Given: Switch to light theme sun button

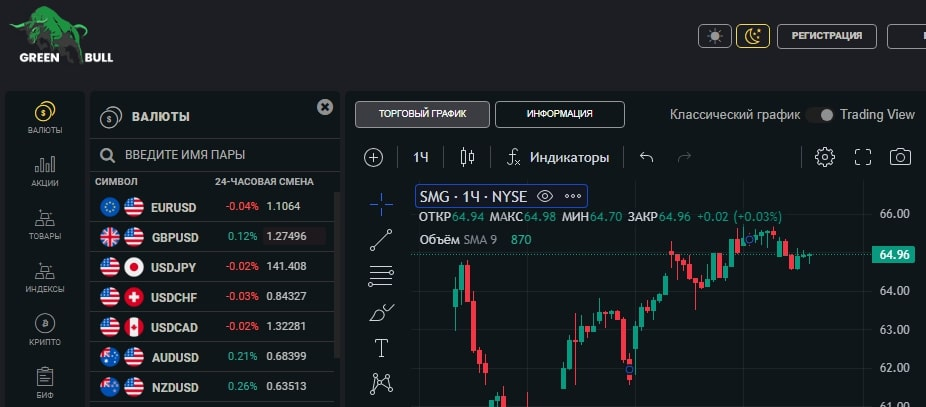Looking at the screenshot, I should point(714,36).
